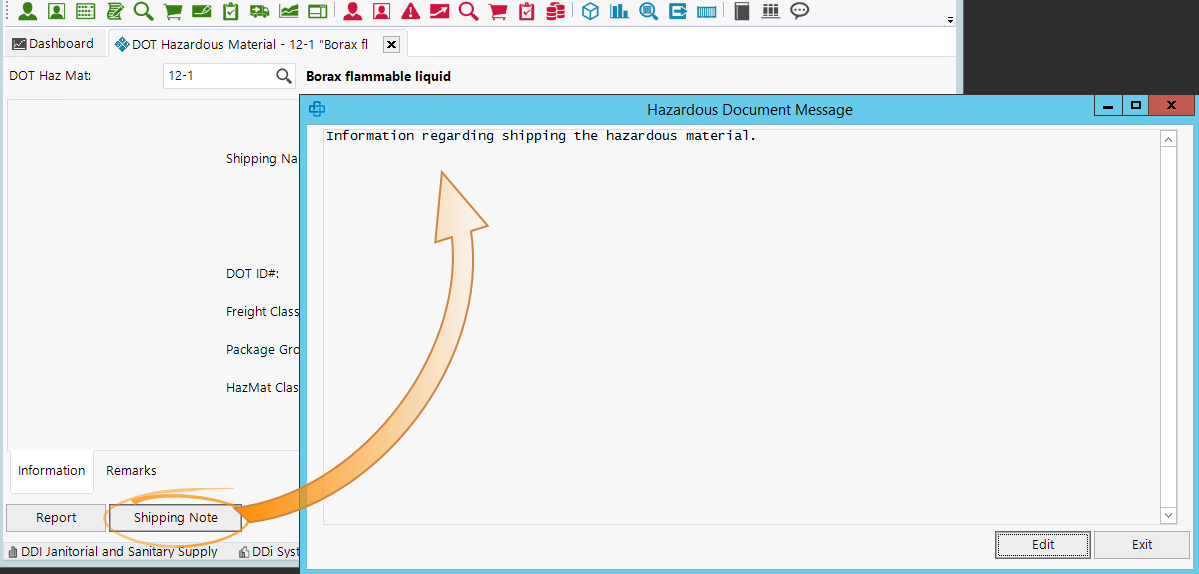Click the speech bubble chat icon

pyautogui.click(x=799, y=12)
